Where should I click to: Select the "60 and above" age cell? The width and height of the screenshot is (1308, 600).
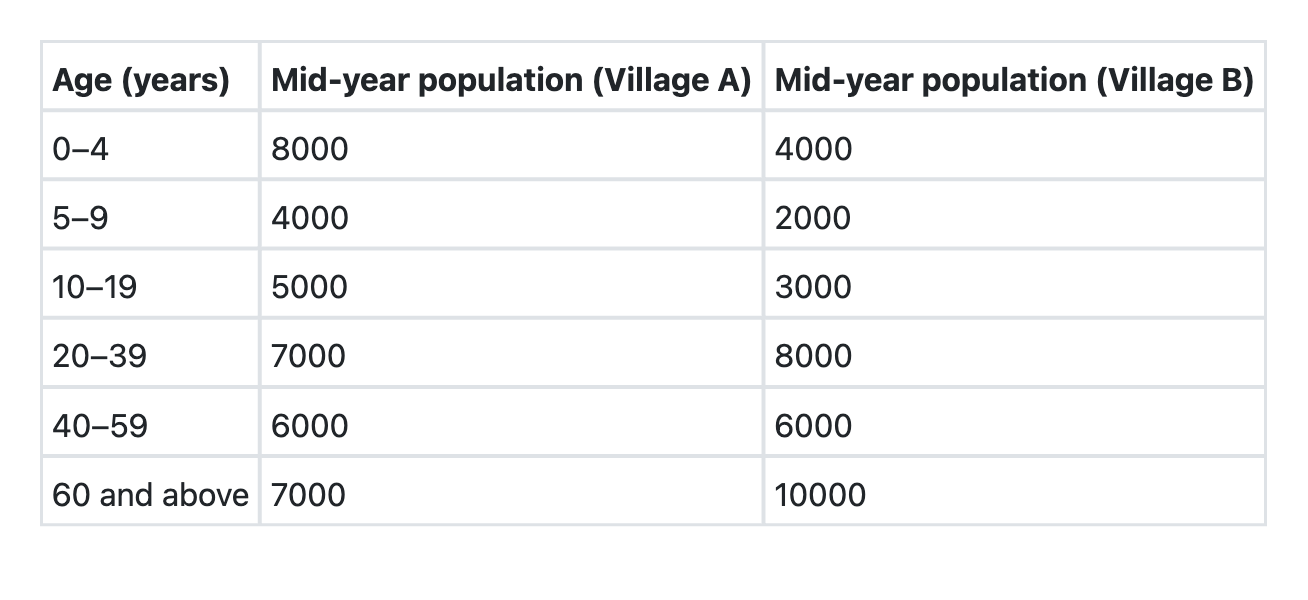pos(150,494)
